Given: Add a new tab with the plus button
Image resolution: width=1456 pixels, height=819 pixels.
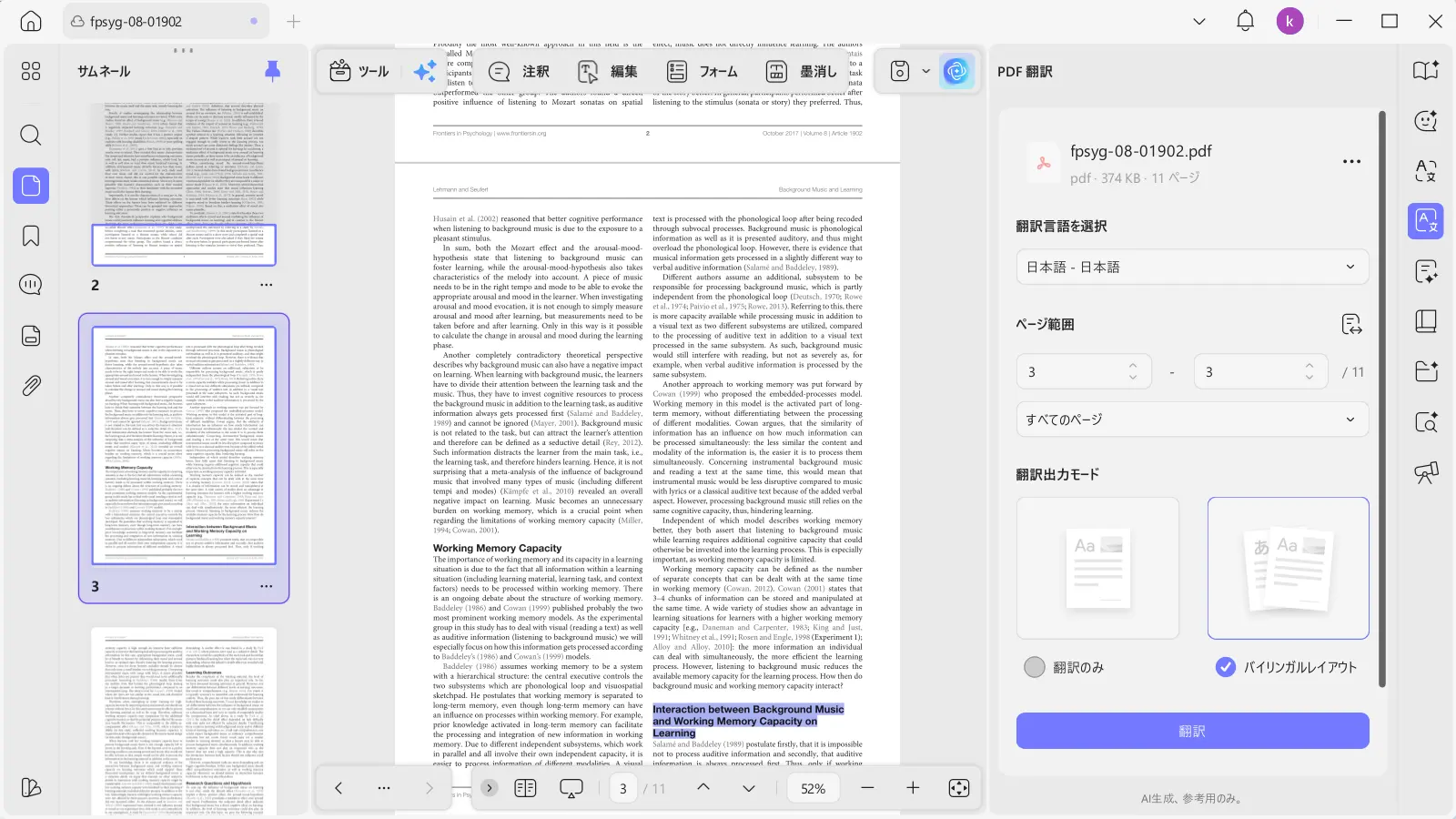Looking at the screenshot, I should [x=293, y=21].
